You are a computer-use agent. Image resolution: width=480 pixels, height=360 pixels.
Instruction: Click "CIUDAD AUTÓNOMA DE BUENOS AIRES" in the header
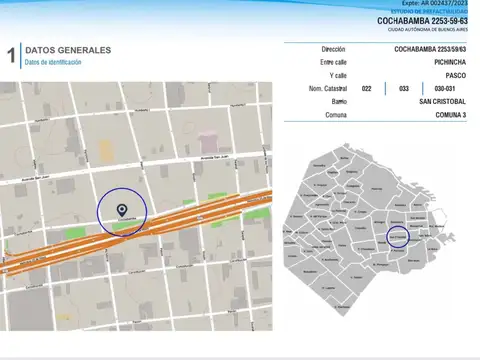point(427,30)
